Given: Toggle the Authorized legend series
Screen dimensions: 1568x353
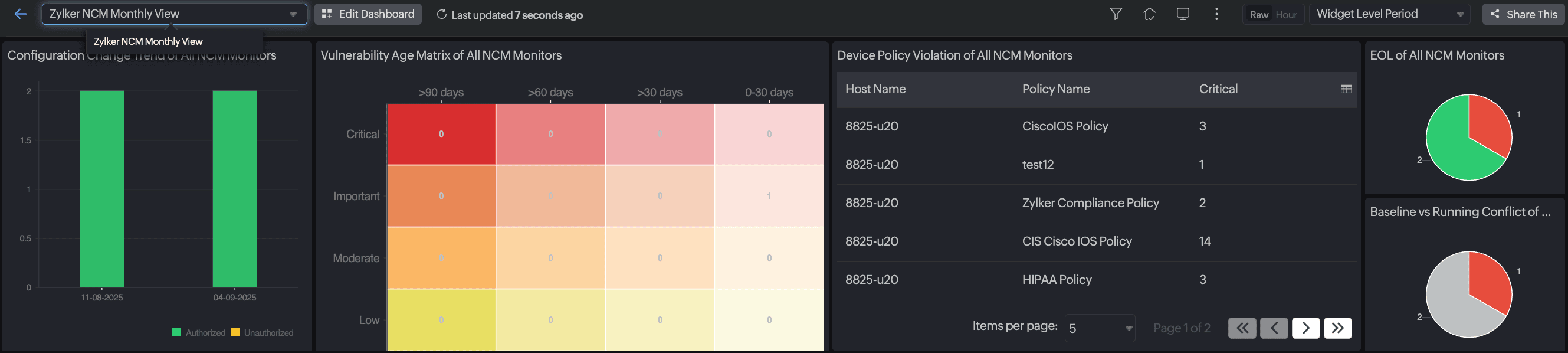Looking at the screenshot, I should click(199, 332).
